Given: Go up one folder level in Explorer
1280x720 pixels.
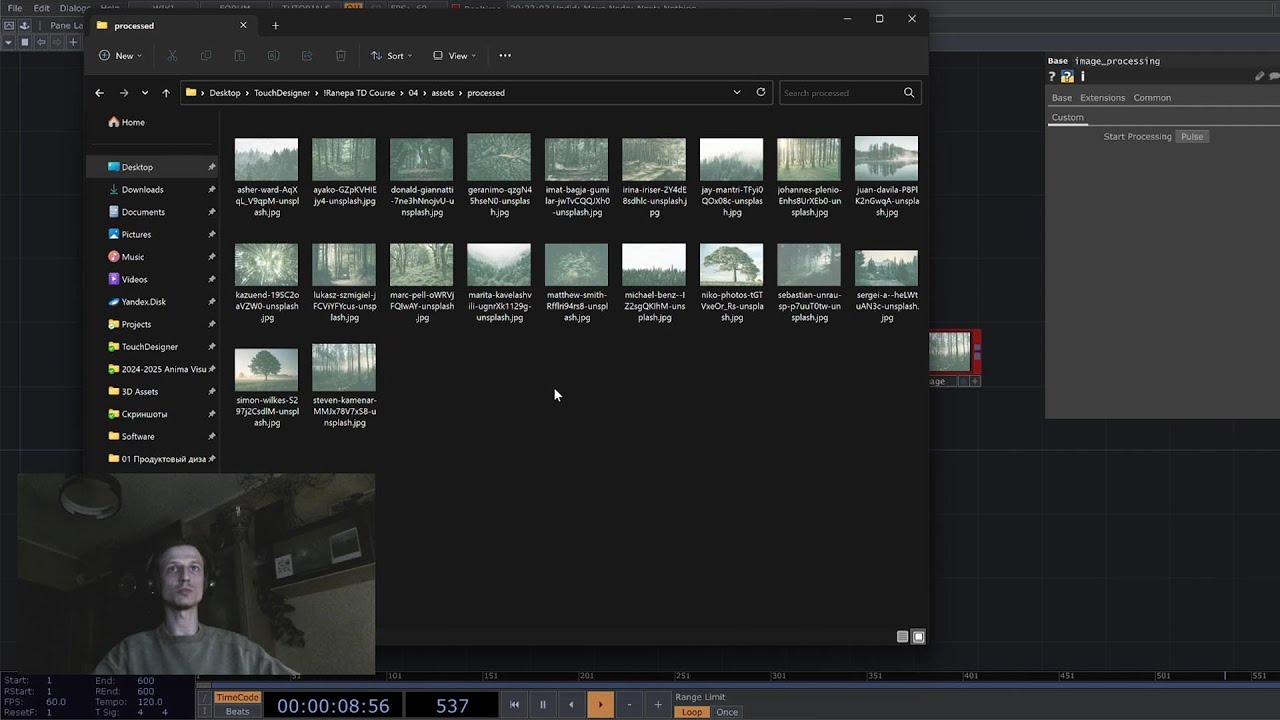Looking at the screenshot, I should [x=166, y=93].
